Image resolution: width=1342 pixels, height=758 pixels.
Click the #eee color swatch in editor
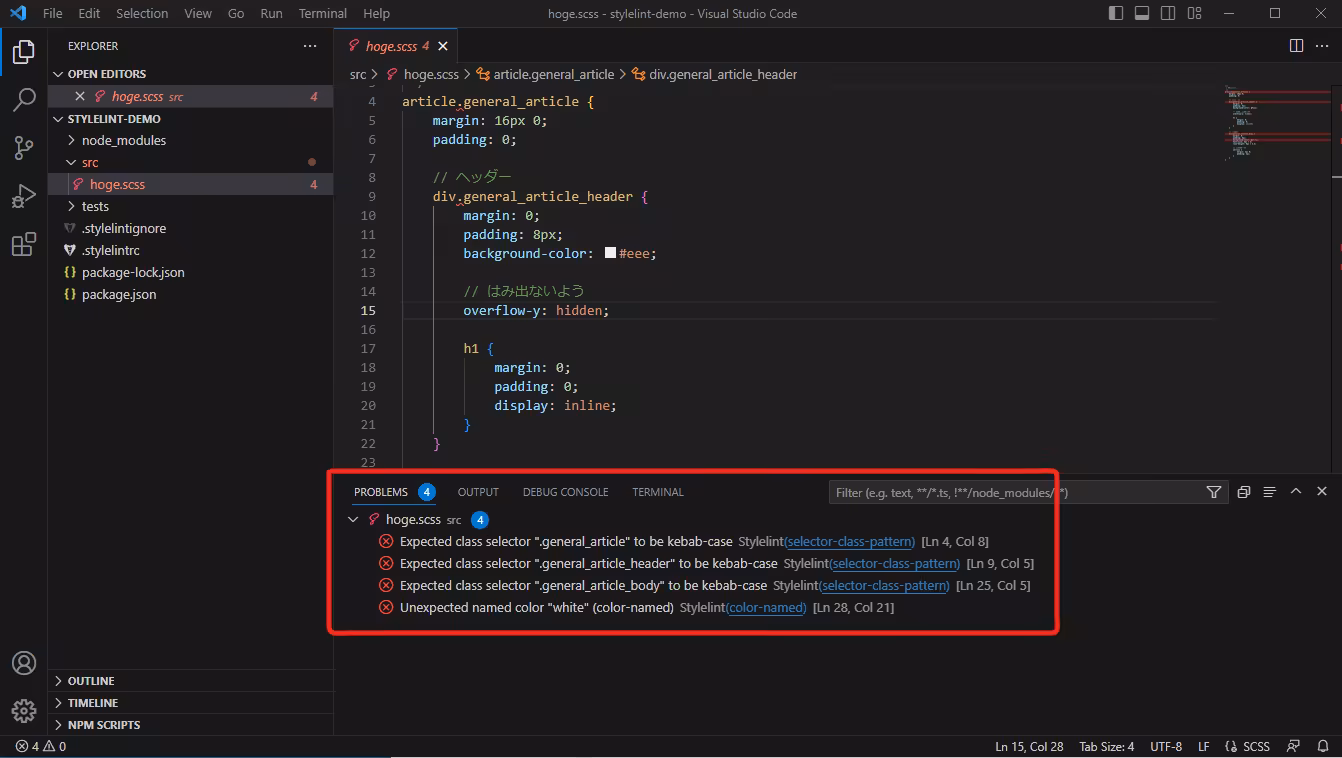pos(610,253)
